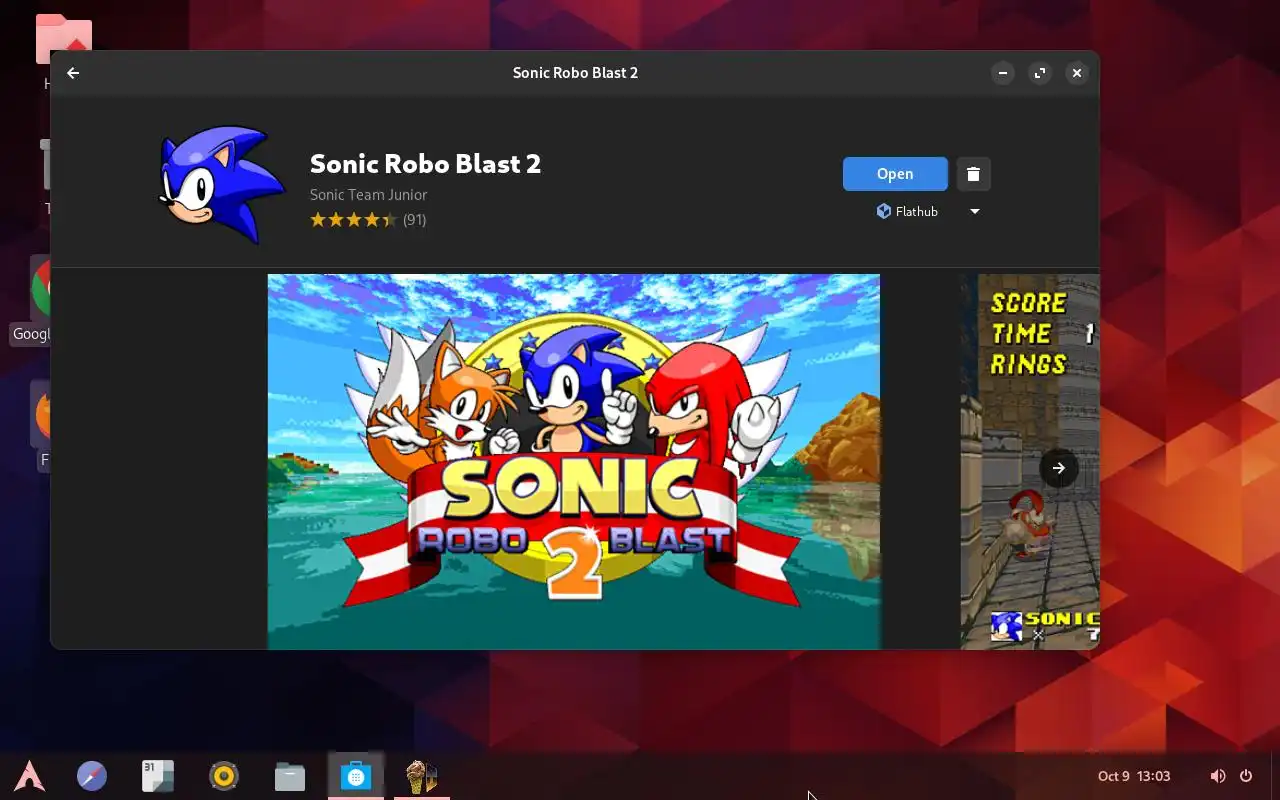The width and height of the screenshot is (1280, 800).
Task: Go back using the header arrow
Action: 73,73
